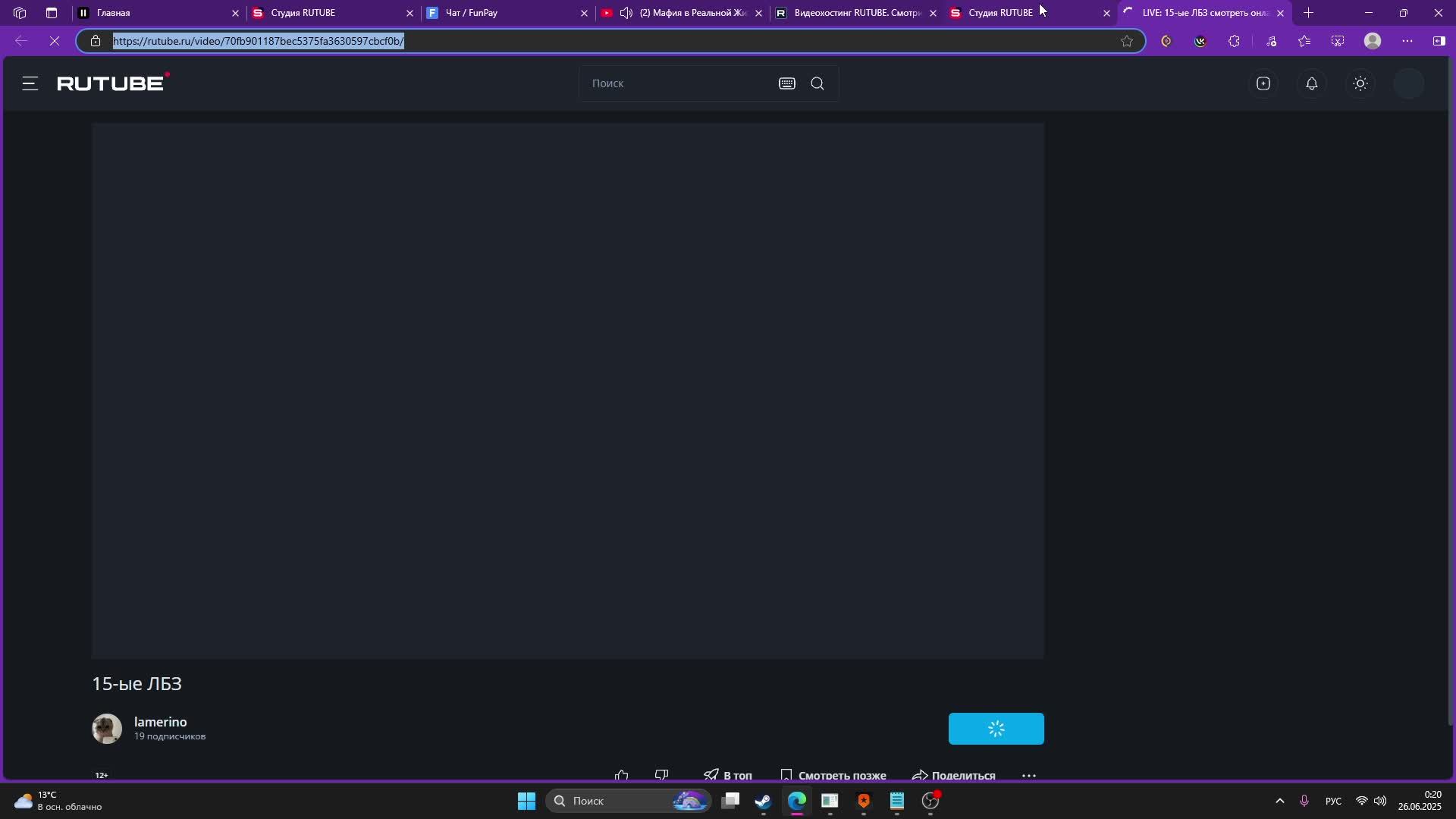Click the search magnifier icon

[x=817, y=83]
